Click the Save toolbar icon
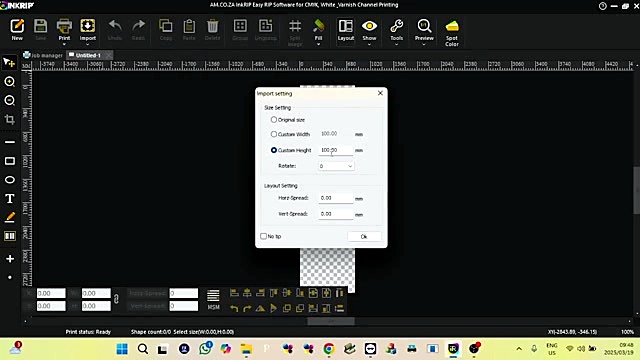Screen dimensions: 640x360 click(x=40, y=26)
